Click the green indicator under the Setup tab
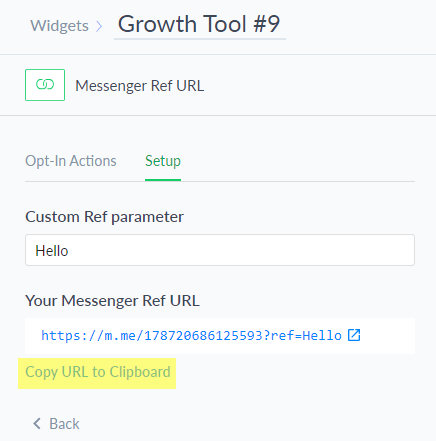 click(x=163, y=180)
